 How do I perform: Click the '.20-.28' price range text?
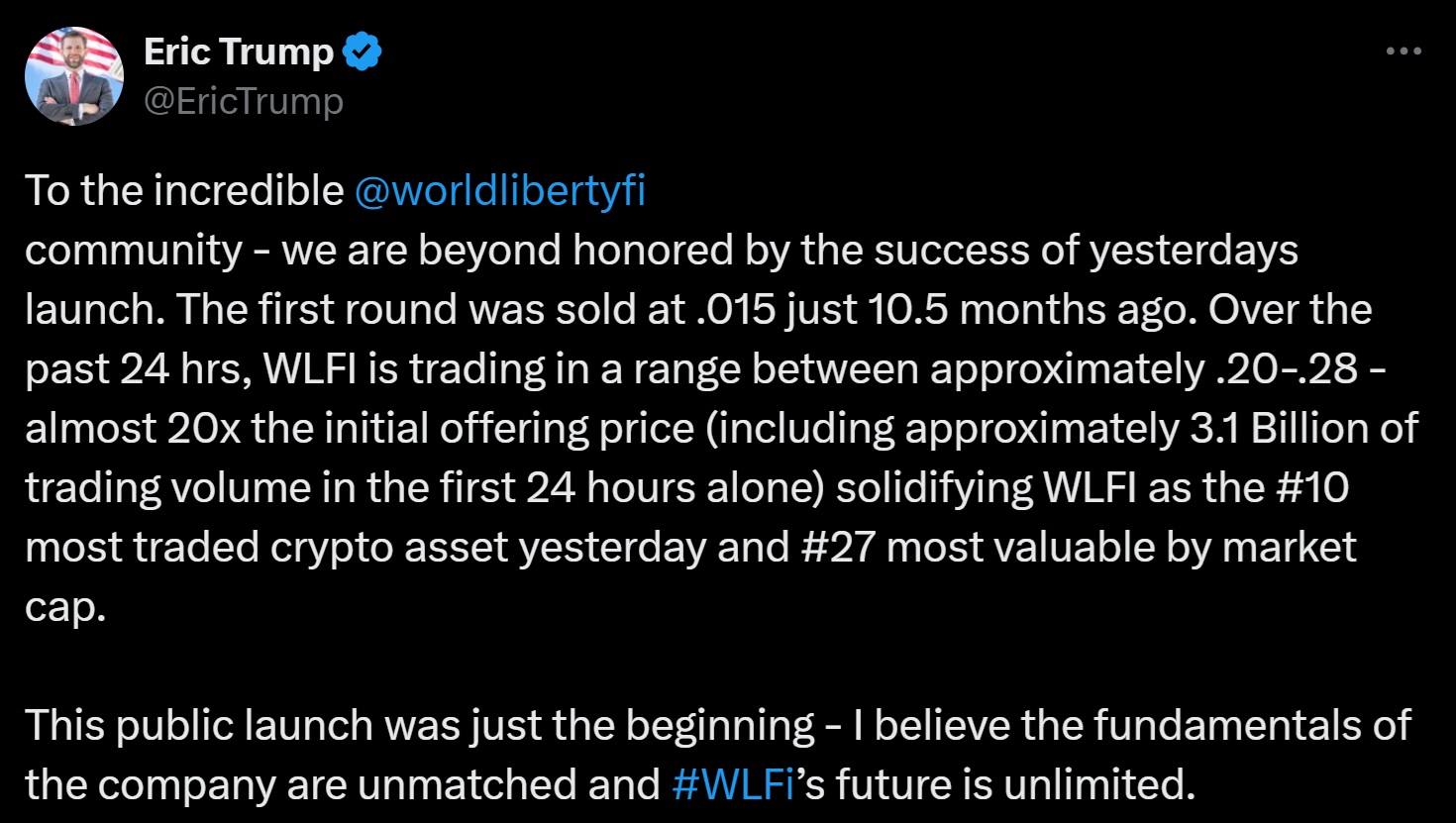[x=1285, y=368]
